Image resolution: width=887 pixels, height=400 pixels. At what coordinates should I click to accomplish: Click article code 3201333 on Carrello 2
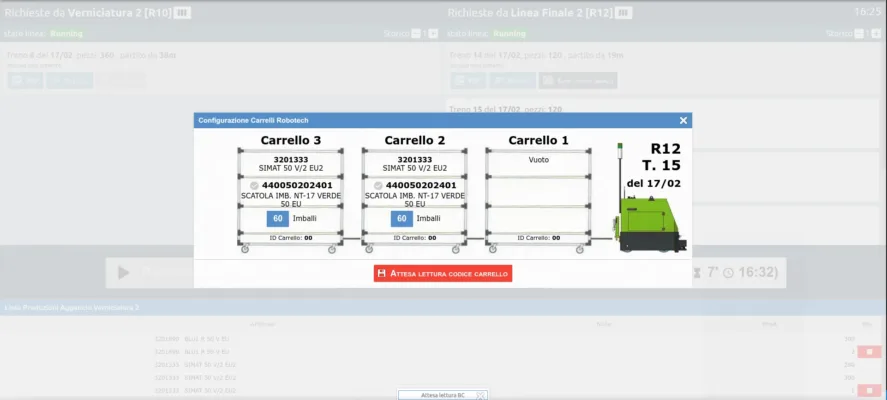415,160
